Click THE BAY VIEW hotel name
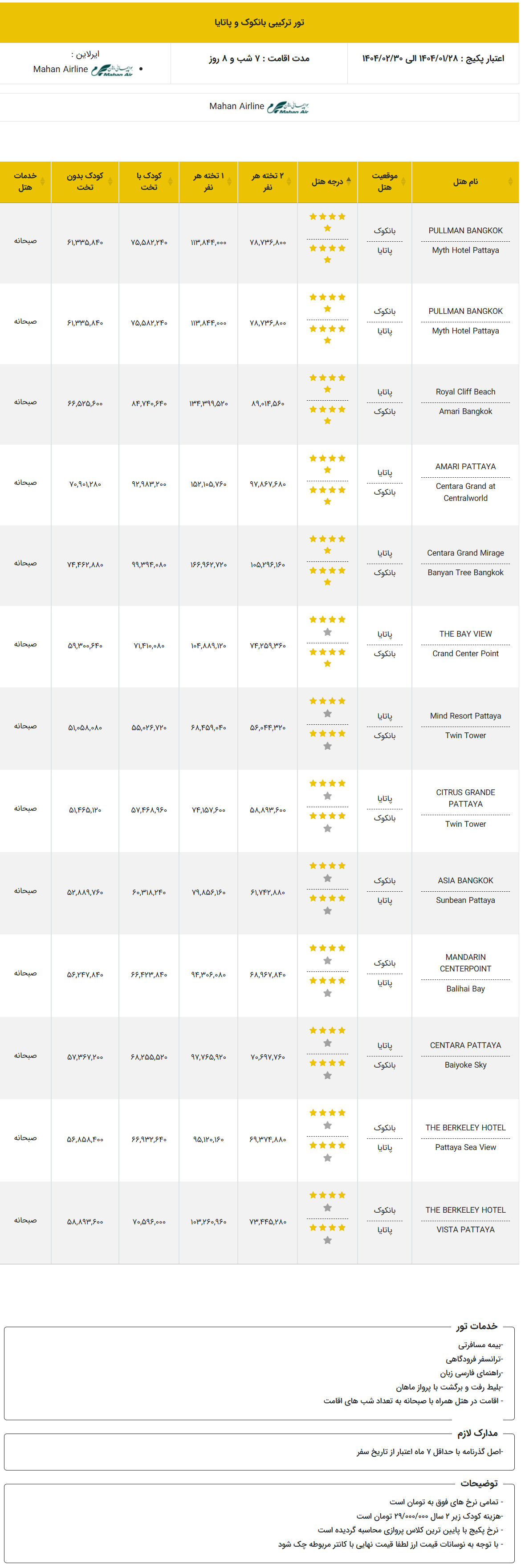The height and width of the screenshot is (1568, 521). (466, 634)
